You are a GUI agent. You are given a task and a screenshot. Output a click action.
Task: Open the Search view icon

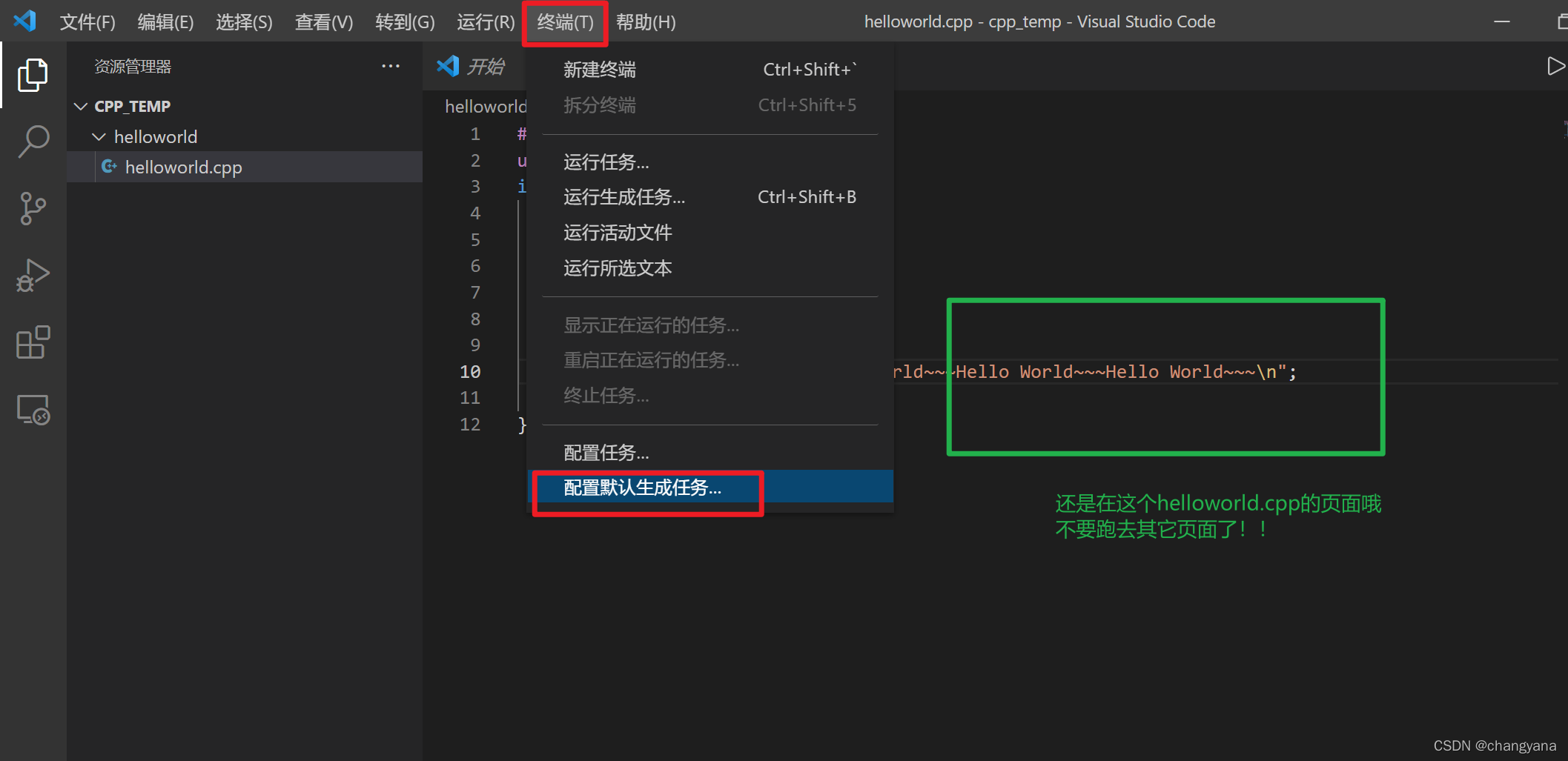click(33, 141)
